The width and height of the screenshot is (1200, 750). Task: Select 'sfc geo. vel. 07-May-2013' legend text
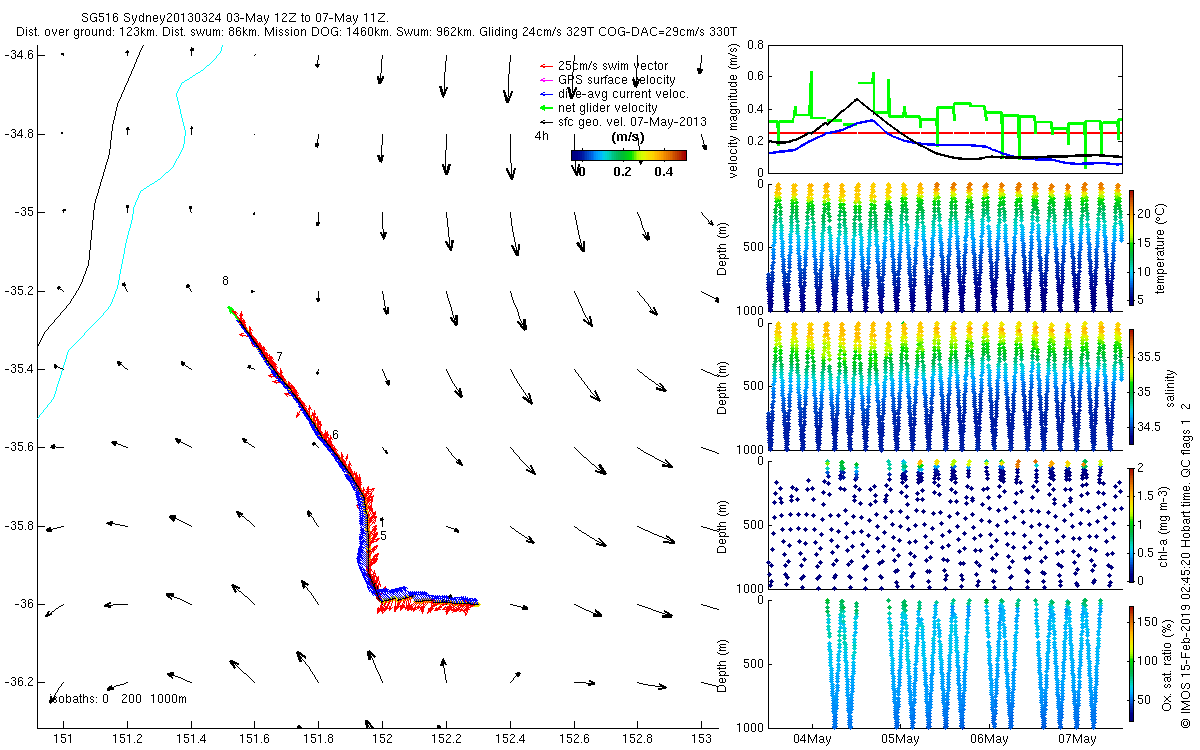(632, 122)
